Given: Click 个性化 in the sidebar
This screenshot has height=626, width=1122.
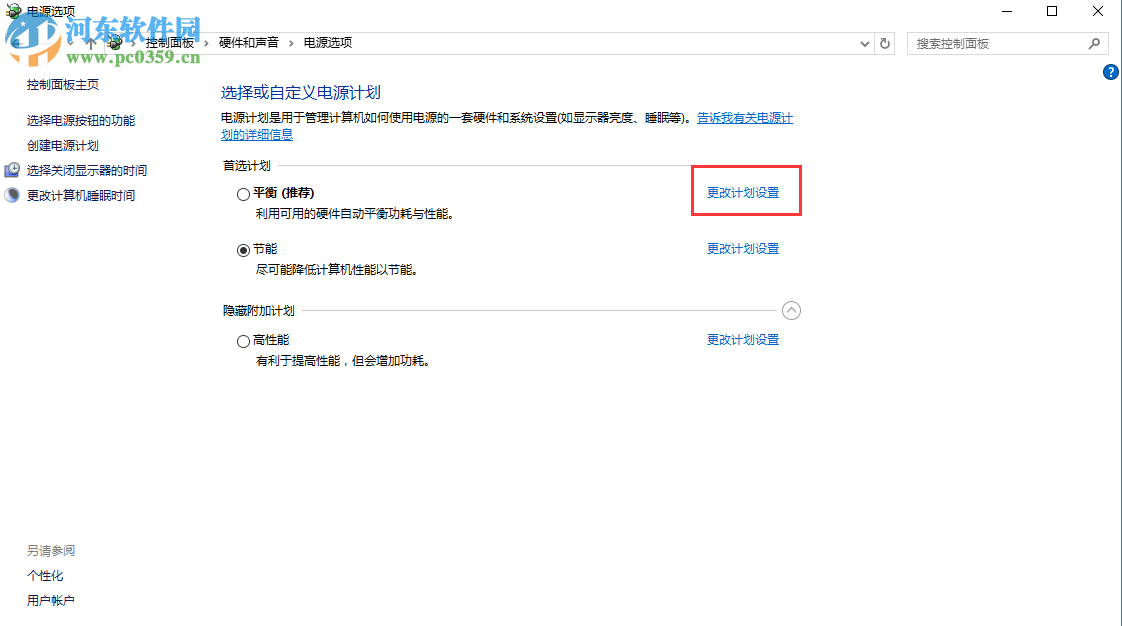Looking at the screenshot, I should point(45,575).
